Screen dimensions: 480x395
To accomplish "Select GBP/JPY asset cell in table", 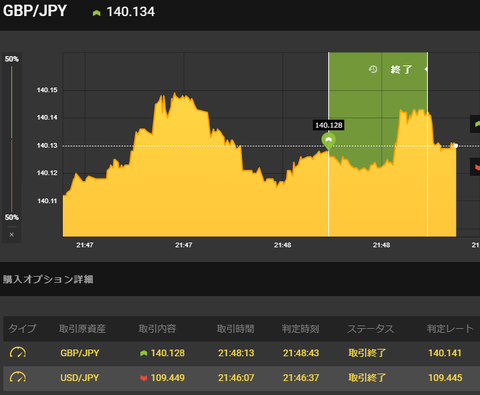I will pyautogui.click(x=80, y=353).
